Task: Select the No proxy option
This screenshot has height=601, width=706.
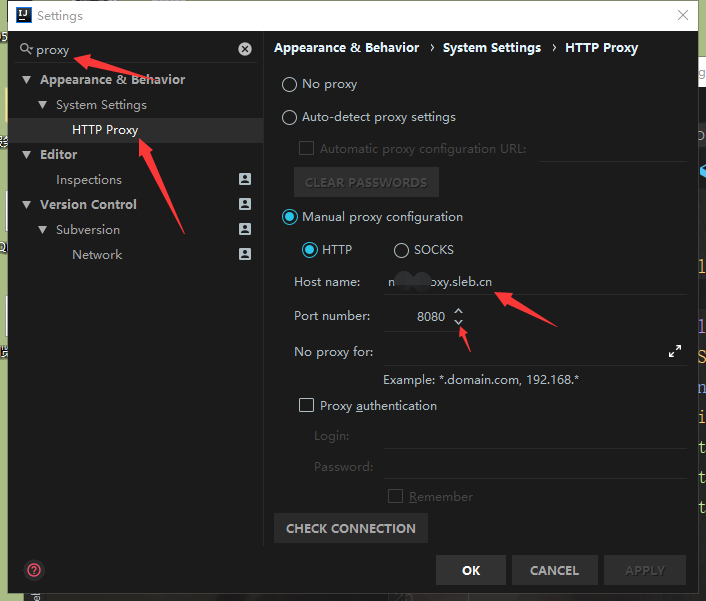Action: click(289, 84)
